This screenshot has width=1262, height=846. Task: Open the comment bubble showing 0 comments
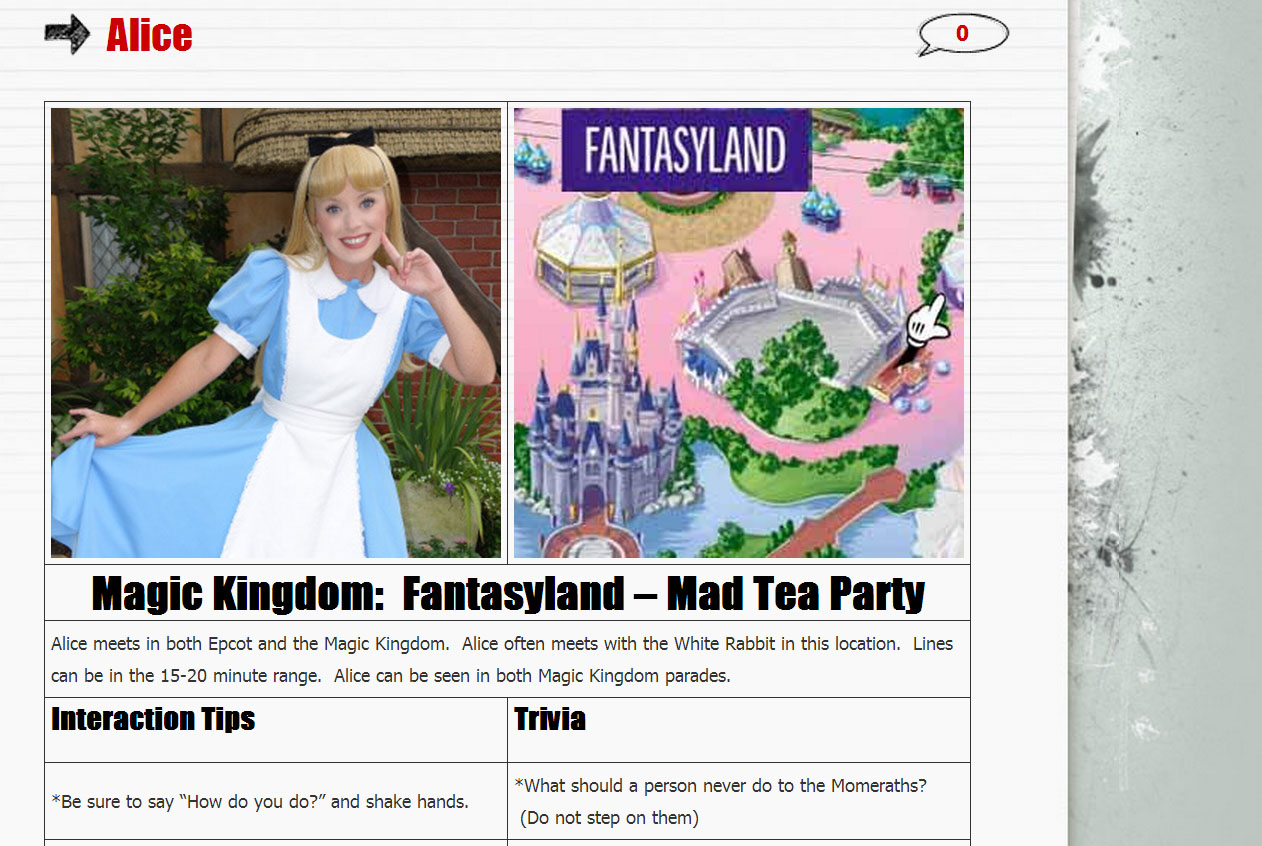[x=962, y=35]
